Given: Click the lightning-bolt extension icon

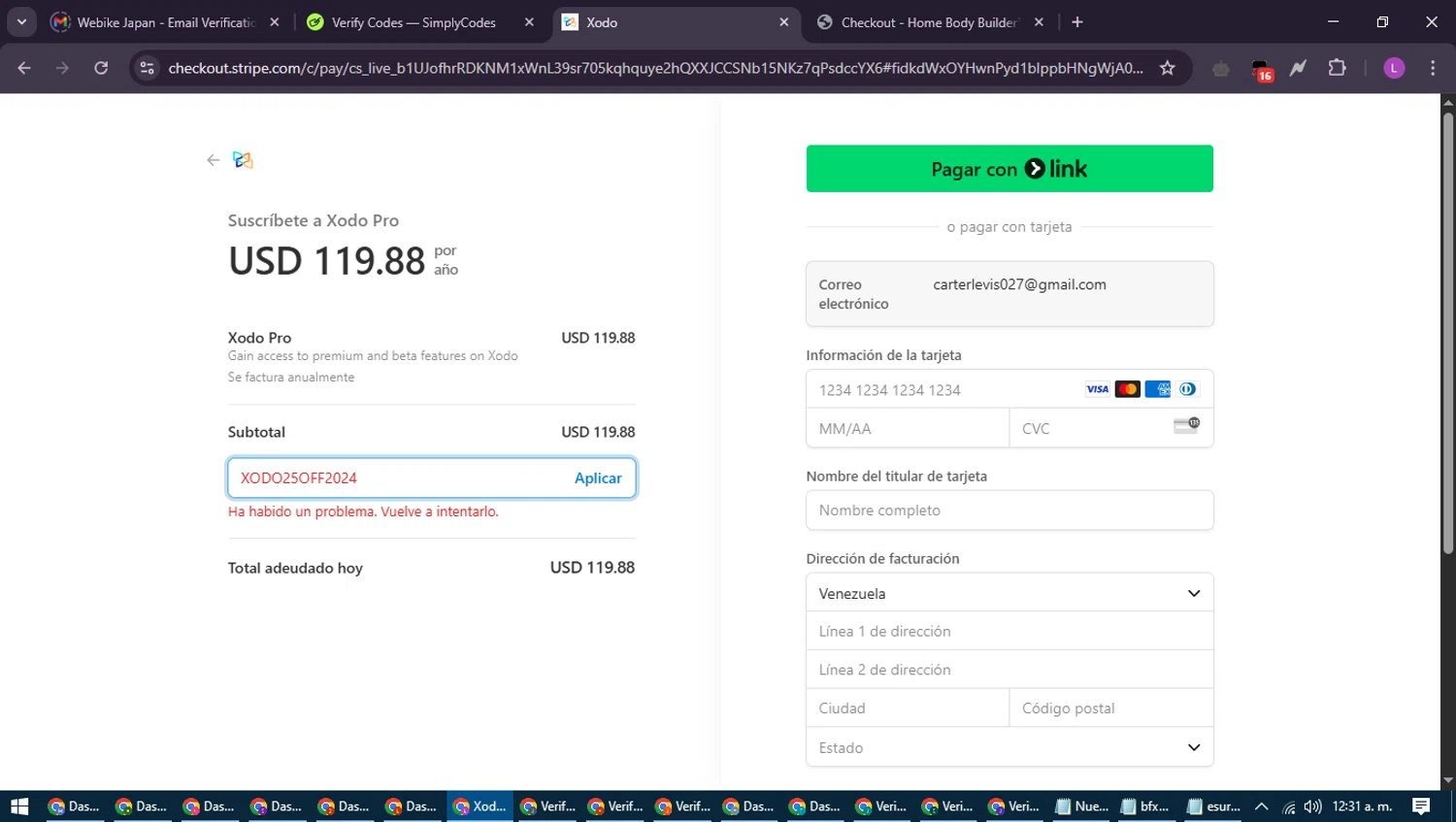Looking at the screenshot, I should point(1298,68).
